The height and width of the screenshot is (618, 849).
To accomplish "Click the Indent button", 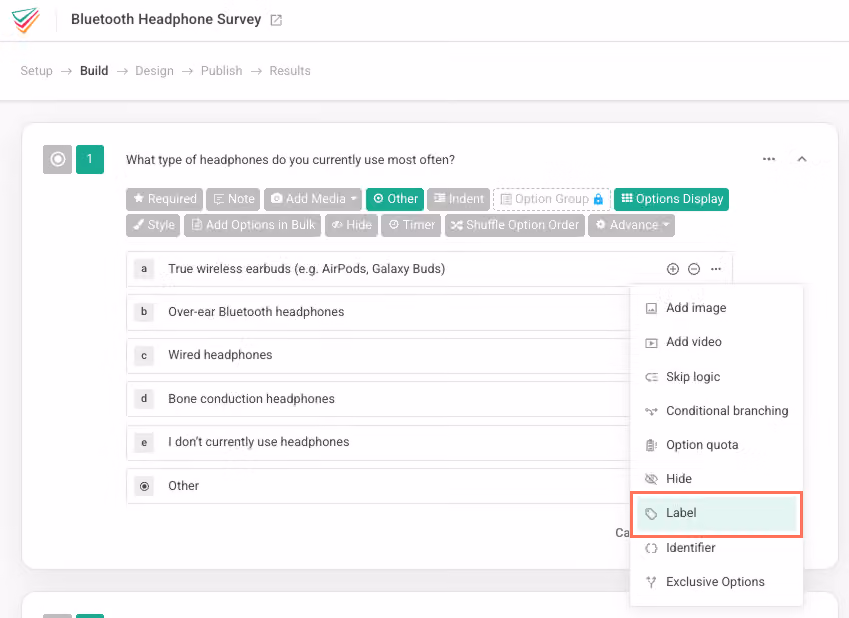I will click(459, 199).
